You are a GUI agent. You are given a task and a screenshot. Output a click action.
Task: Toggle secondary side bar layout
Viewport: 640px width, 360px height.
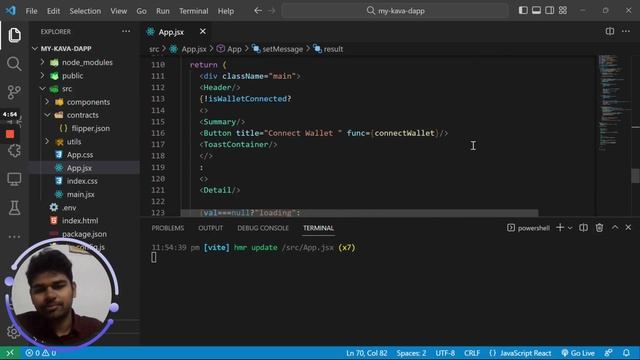click(x=549, y=10)
